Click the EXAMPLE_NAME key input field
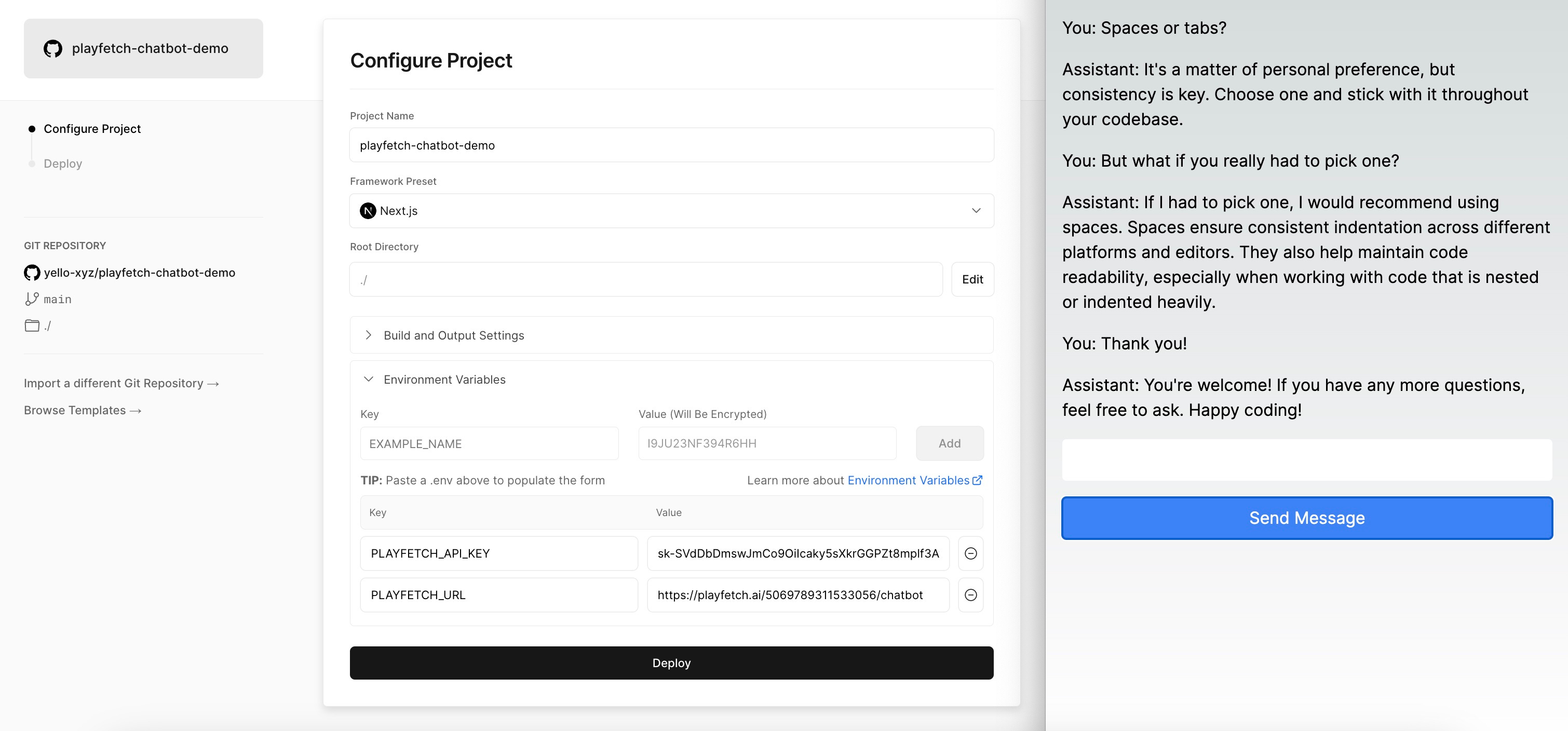1568x731 pixels. (489, 444)
